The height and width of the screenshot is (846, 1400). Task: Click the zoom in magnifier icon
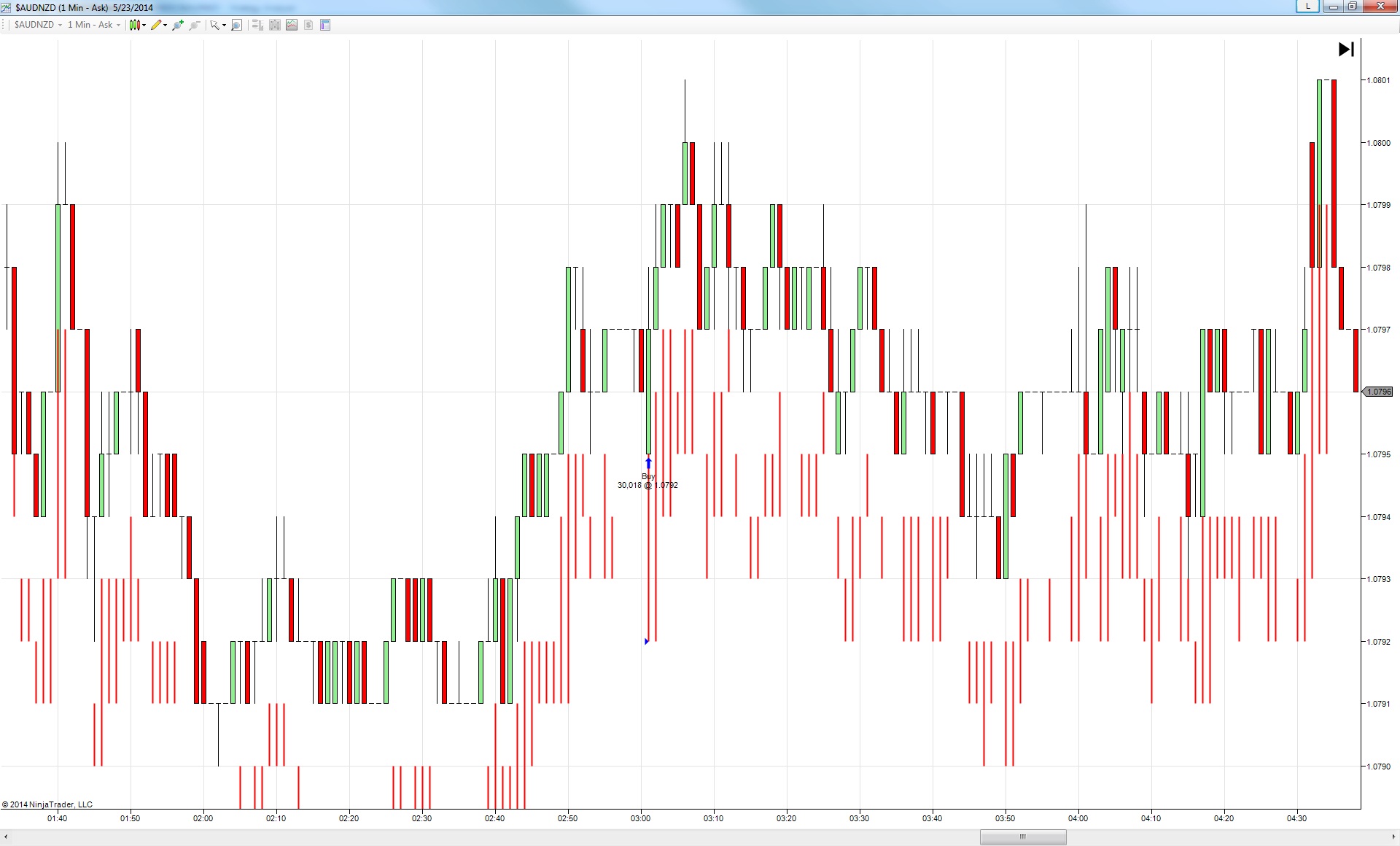coord(177,25)
